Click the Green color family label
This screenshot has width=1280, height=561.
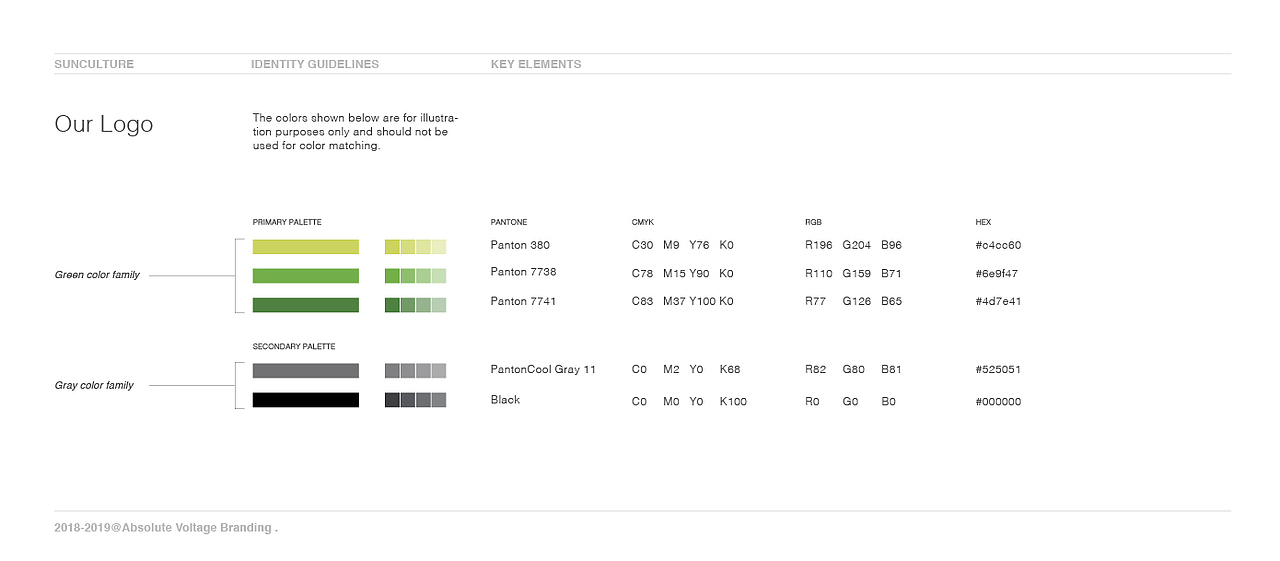(x=97, y=275)
